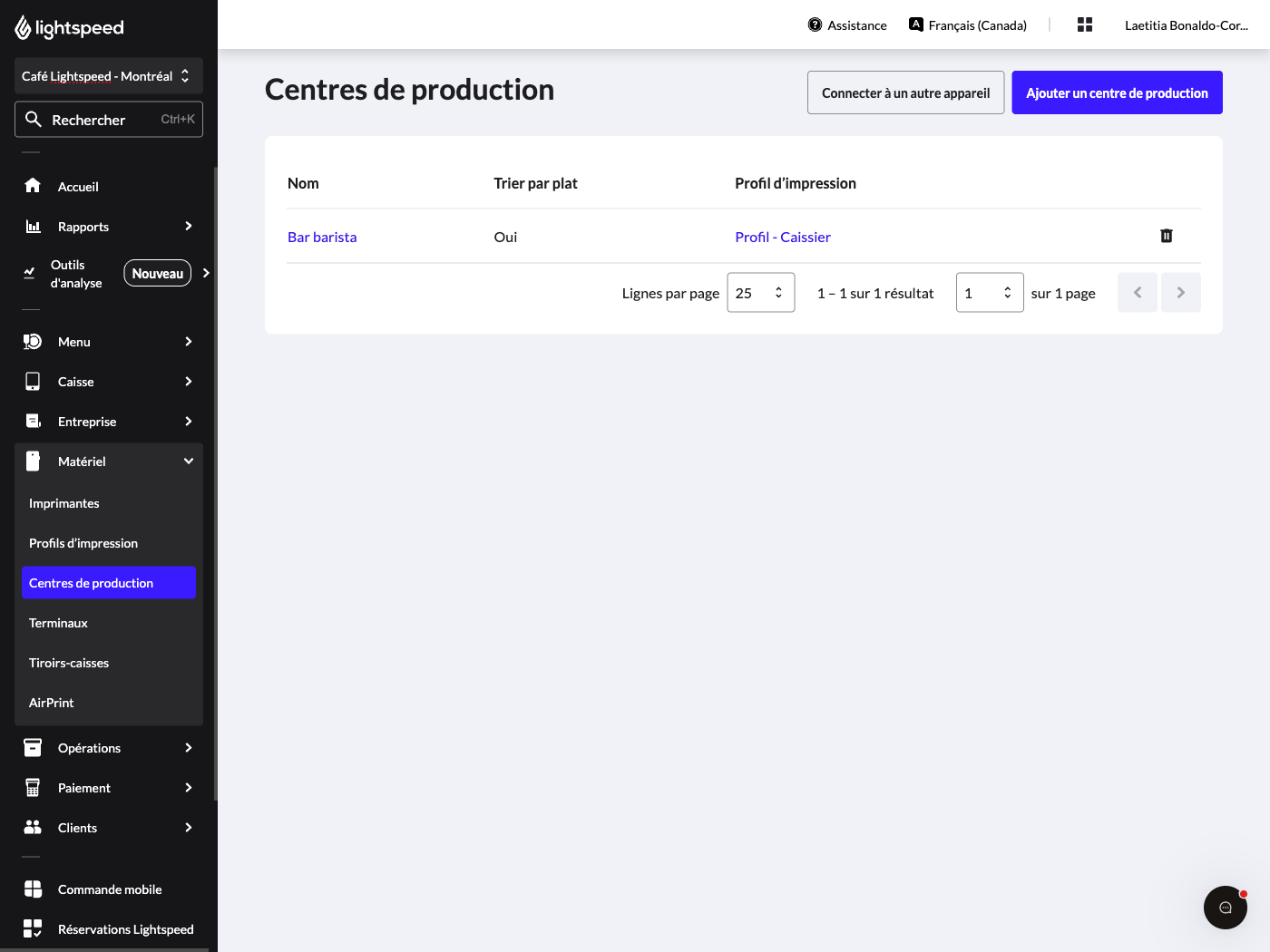Screen dimensions: 1270x952
Task: Click the 1 – 1 sur 1 résultat text
Action: coord(875,293)
